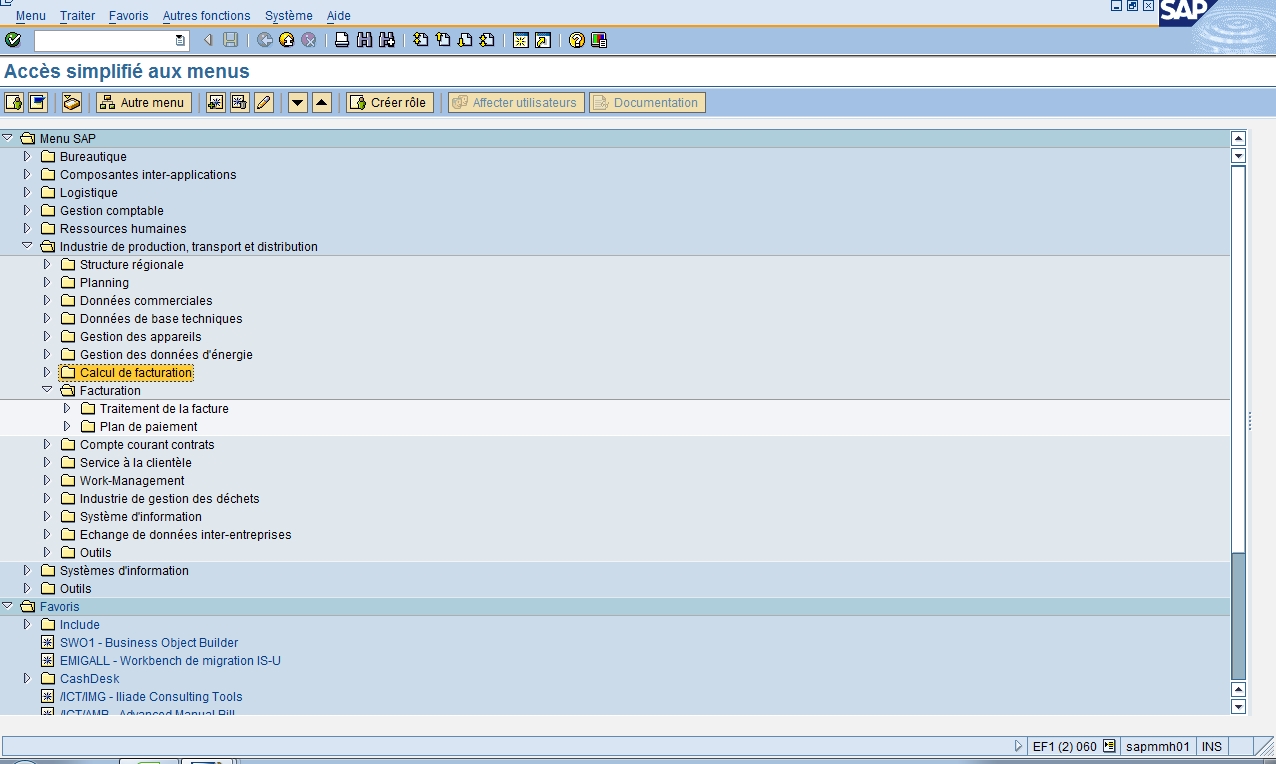This screenshot has width=1276, height=764.
Task: Click the INS status bar indicator
Action: click(1212, 746)
